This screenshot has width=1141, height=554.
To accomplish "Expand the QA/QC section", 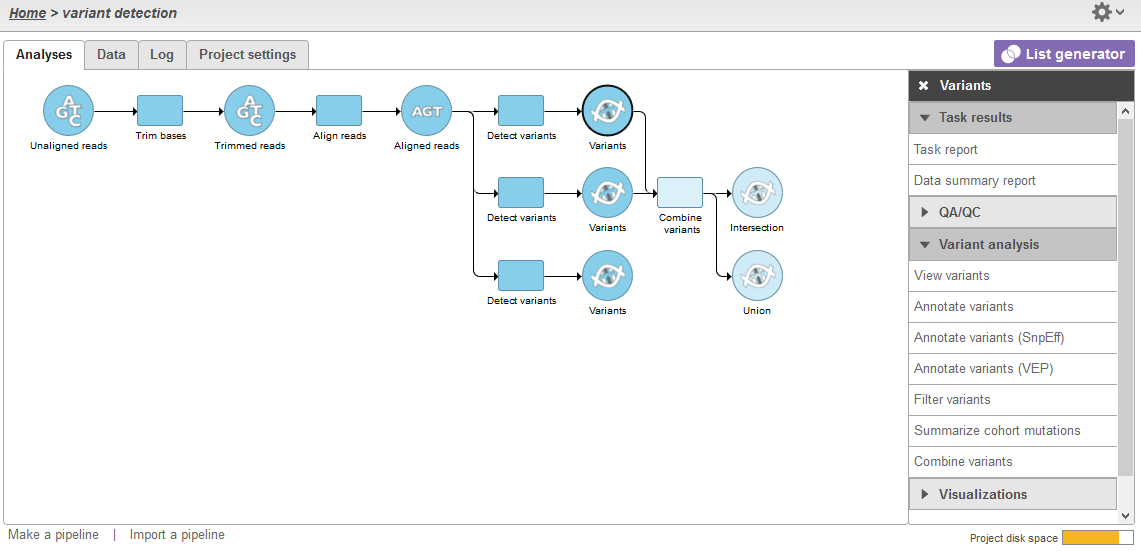I will coord(1012,212).
